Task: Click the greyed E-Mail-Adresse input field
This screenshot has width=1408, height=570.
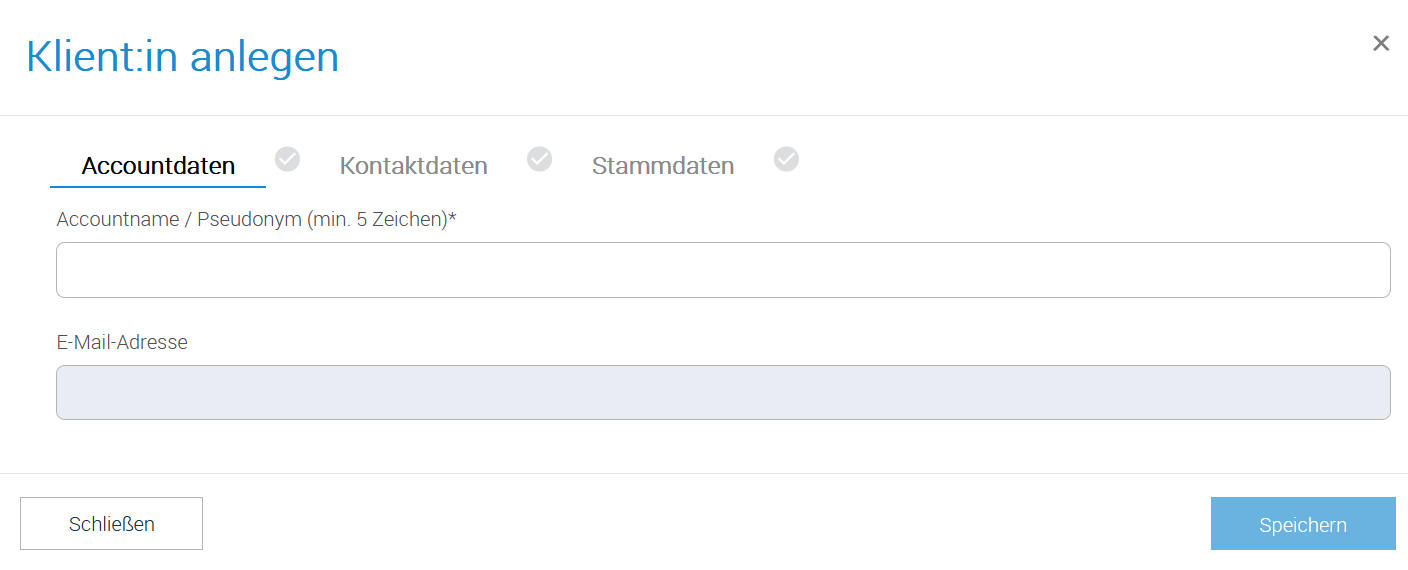Action: (x=723, y=392)
